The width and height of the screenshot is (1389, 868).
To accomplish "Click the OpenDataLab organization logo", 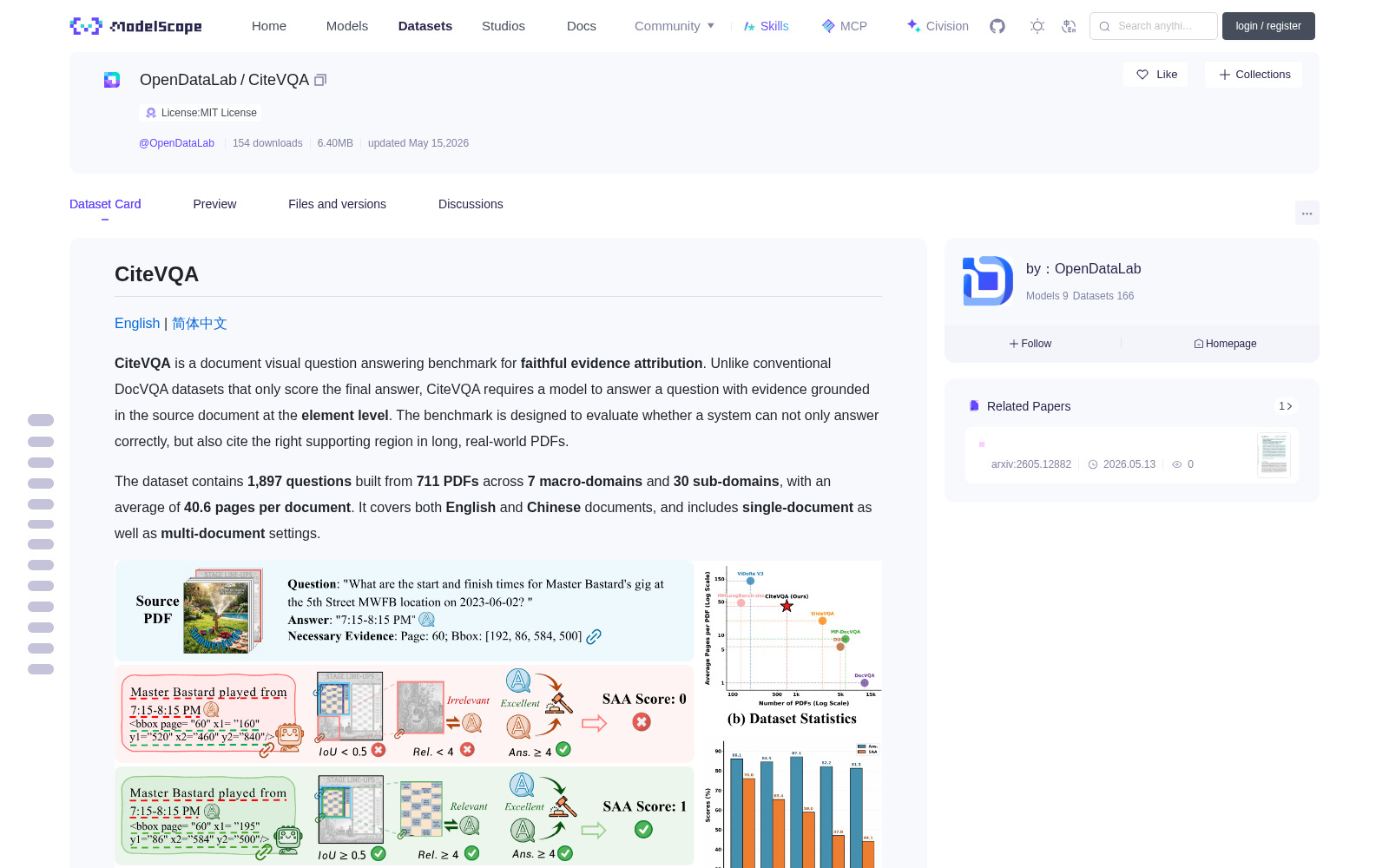I will coord(988,280).
